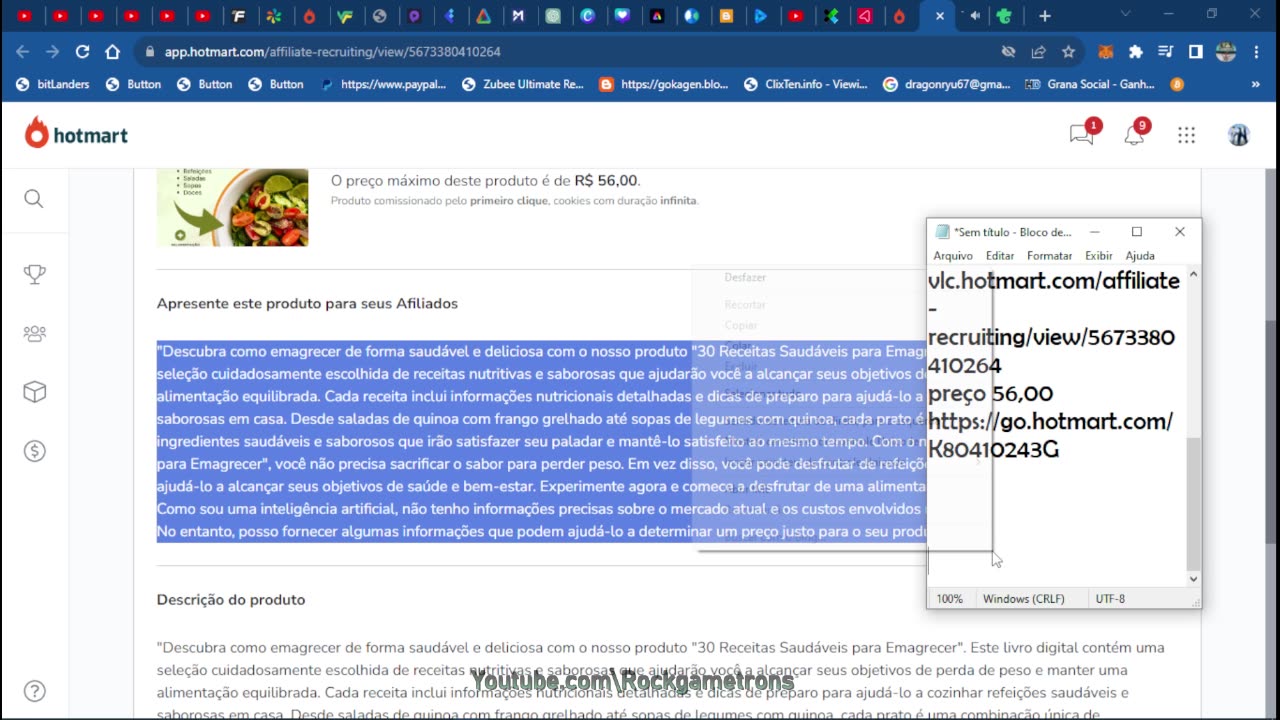Click 'UTF-8' in Notepad status bar
Image resolution: width=1280 pixels, height=720 pixels.
1110,599
